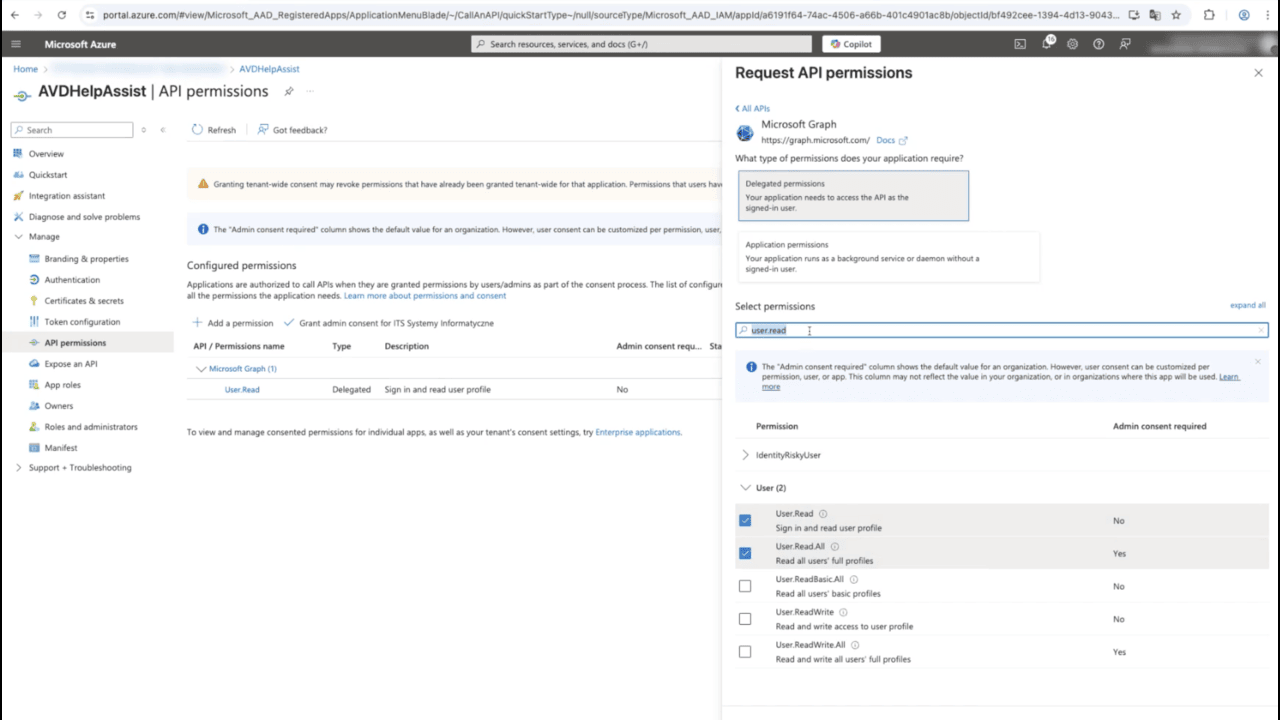The width and height of the screenshot is (1280, 720).
Task: Collapse the Manage section
Action: coord(19,237)
